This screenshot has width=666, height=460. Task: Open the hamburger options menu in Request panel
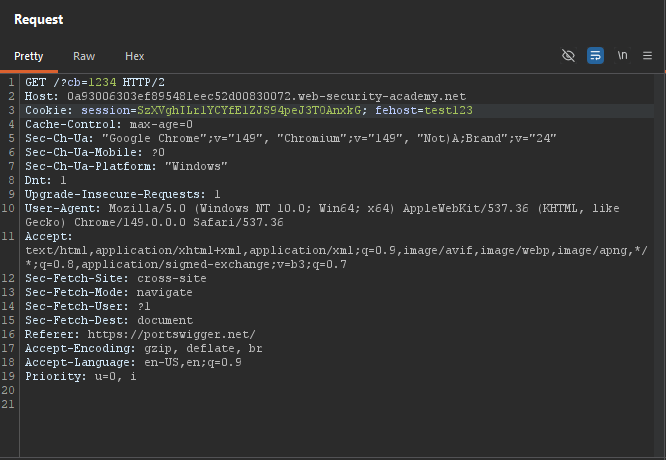click(x=647, y=56)
